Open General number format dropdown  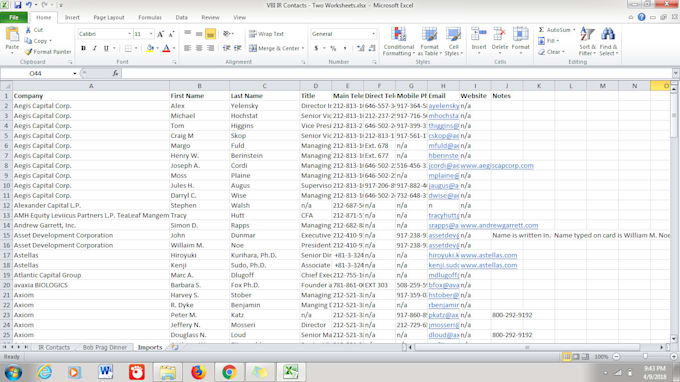(373, 34)
